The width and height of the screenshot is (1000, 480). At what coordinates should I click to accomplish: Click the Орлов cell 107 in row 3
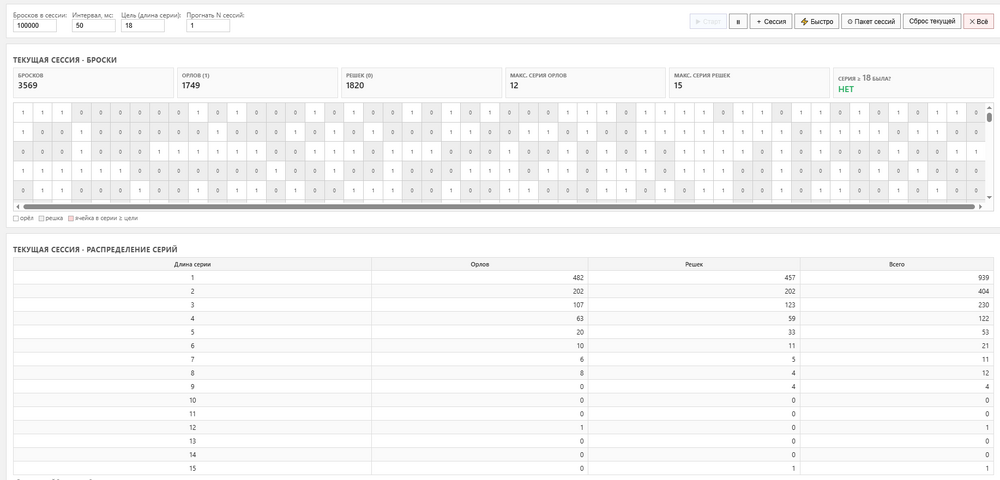480,305
